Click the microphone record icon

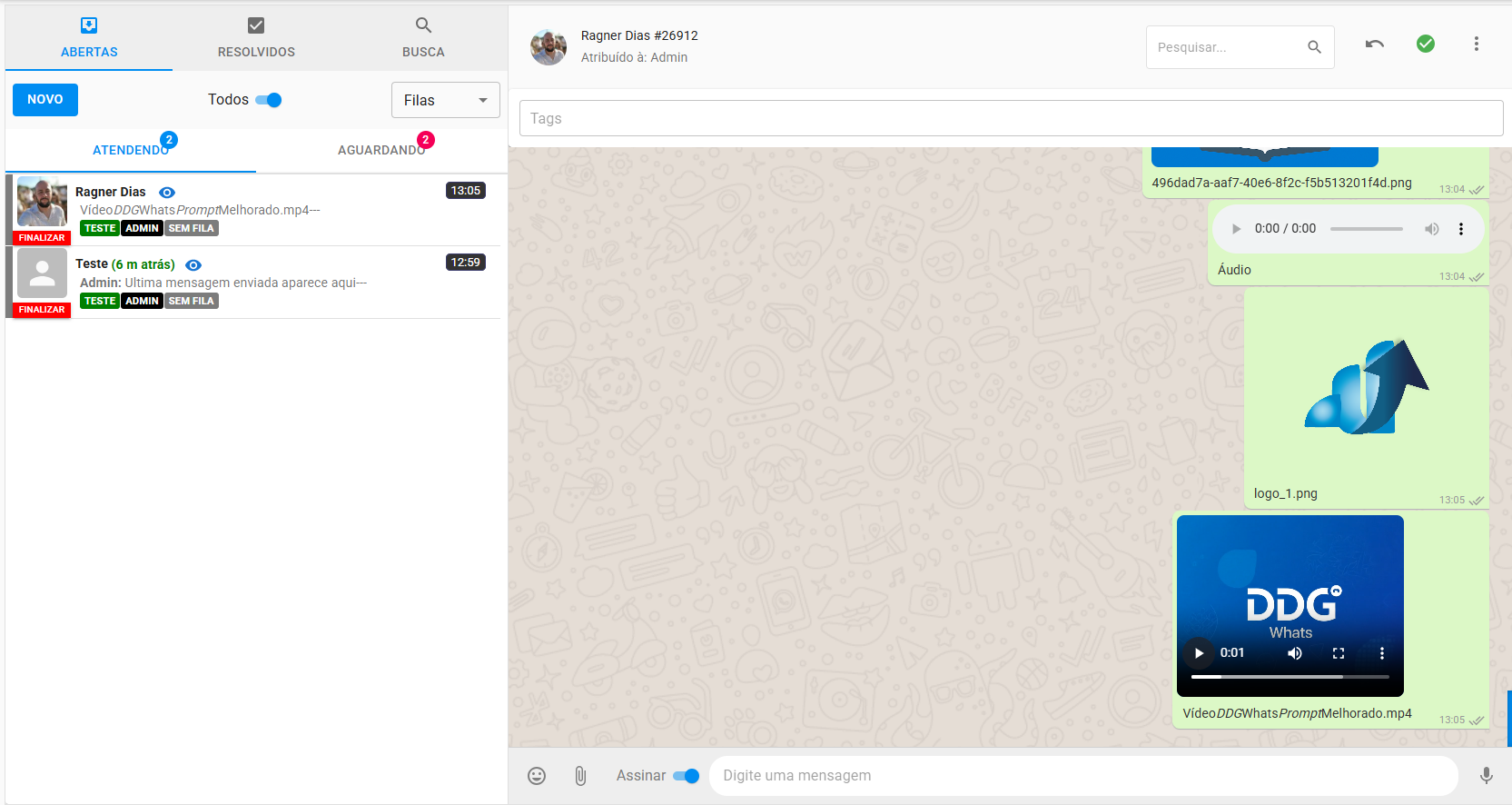pyautogui.click(x=1486, y=776)
